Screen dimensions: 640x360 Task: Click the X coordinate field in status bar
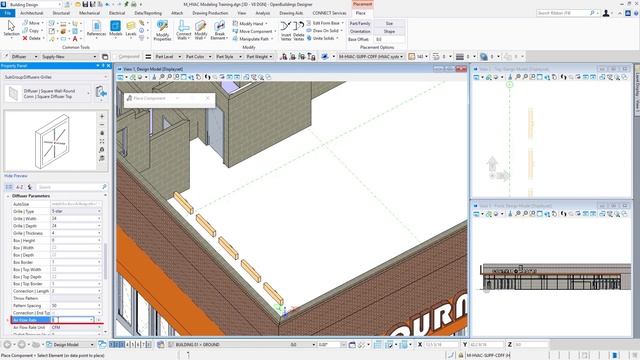442,344
